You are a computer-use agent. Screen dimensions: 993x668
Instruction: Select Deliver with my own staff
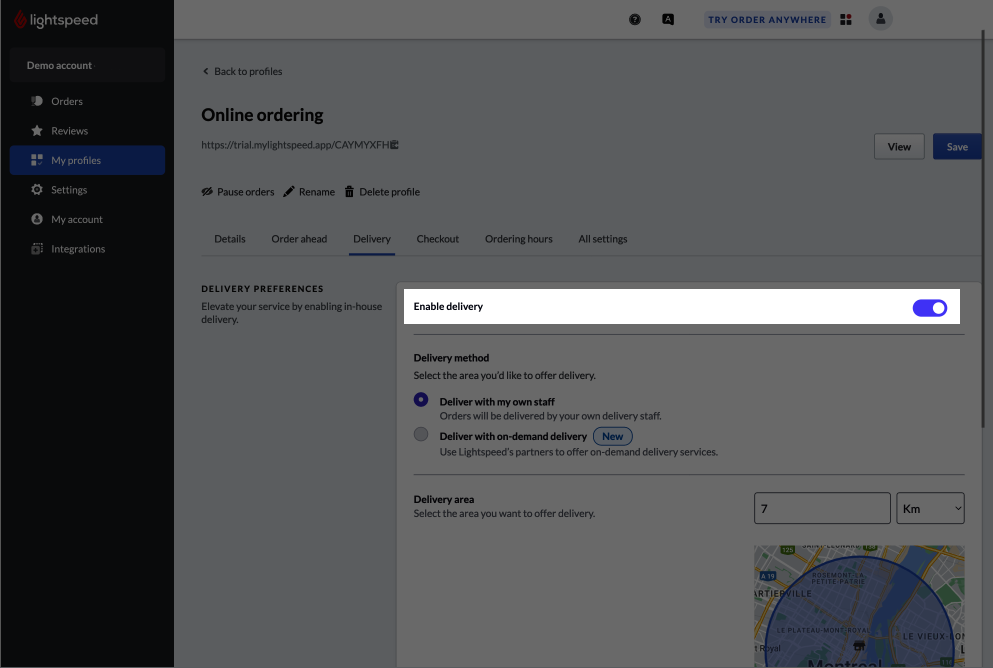[421, 400]
